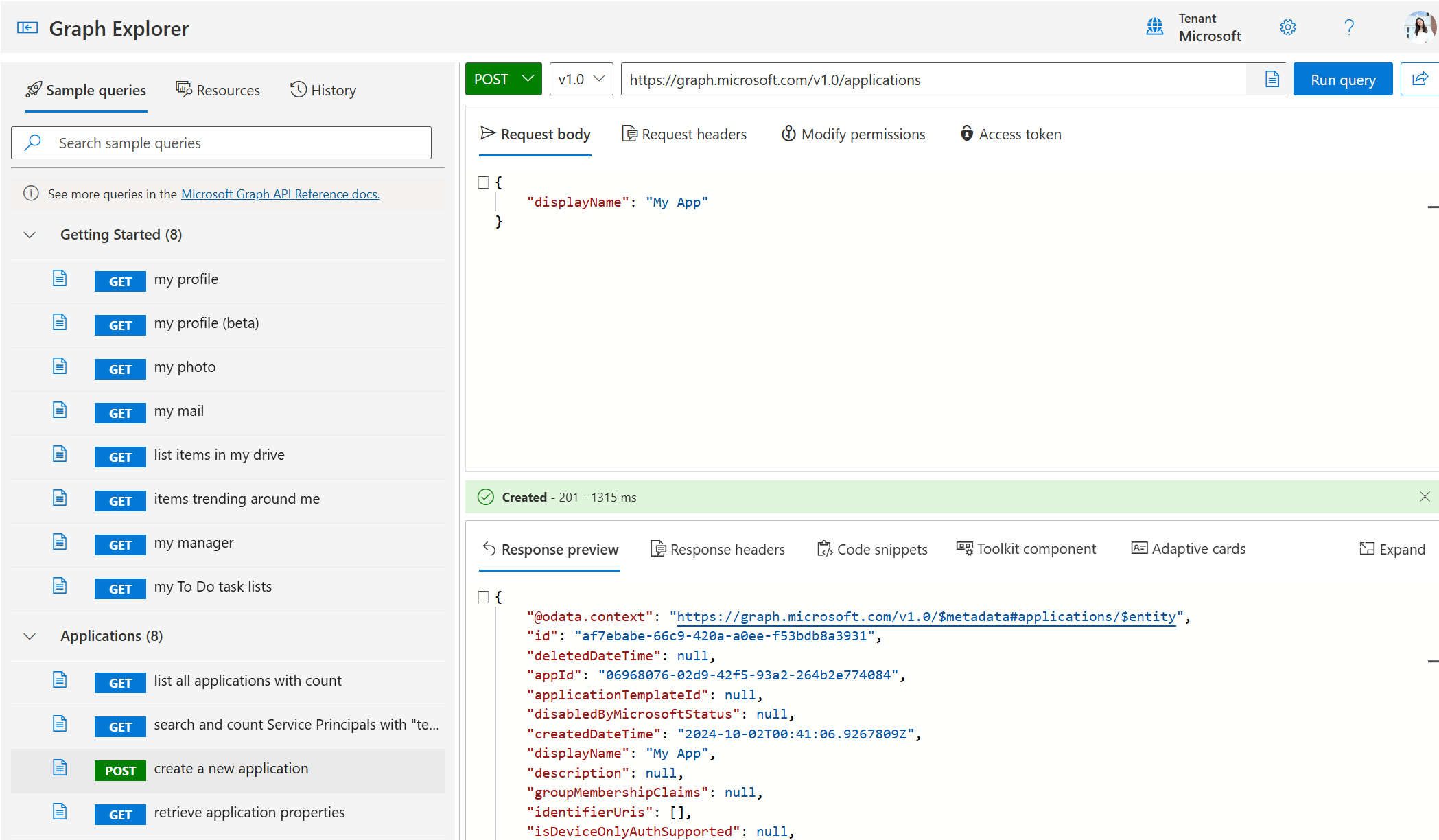Click the help question mark icon
This screenshot has width=1439, height=840.
pyautogui.click(x=1349, y=28)
